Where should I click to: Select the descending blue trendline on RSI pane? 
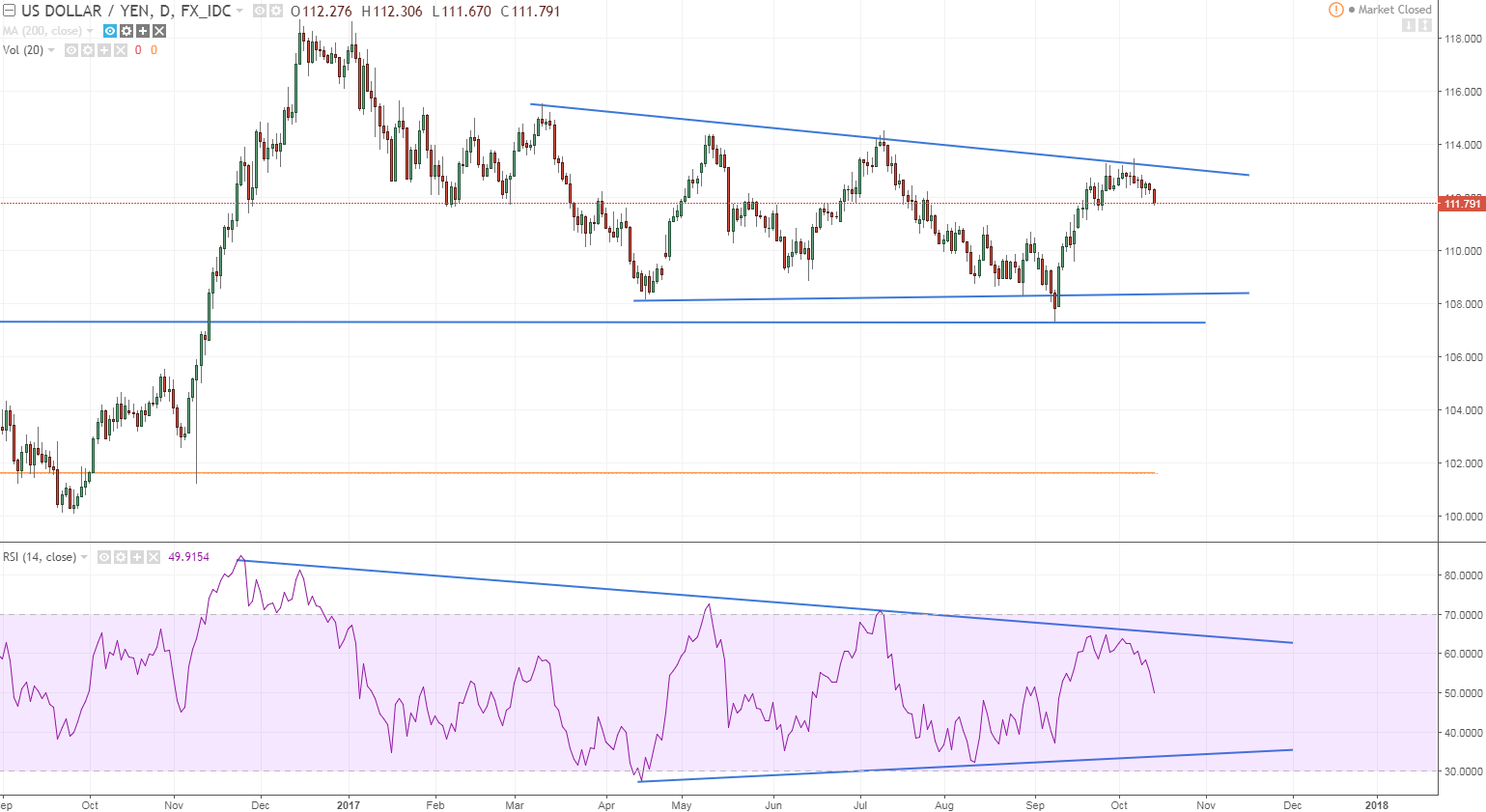tap(763, 601)
